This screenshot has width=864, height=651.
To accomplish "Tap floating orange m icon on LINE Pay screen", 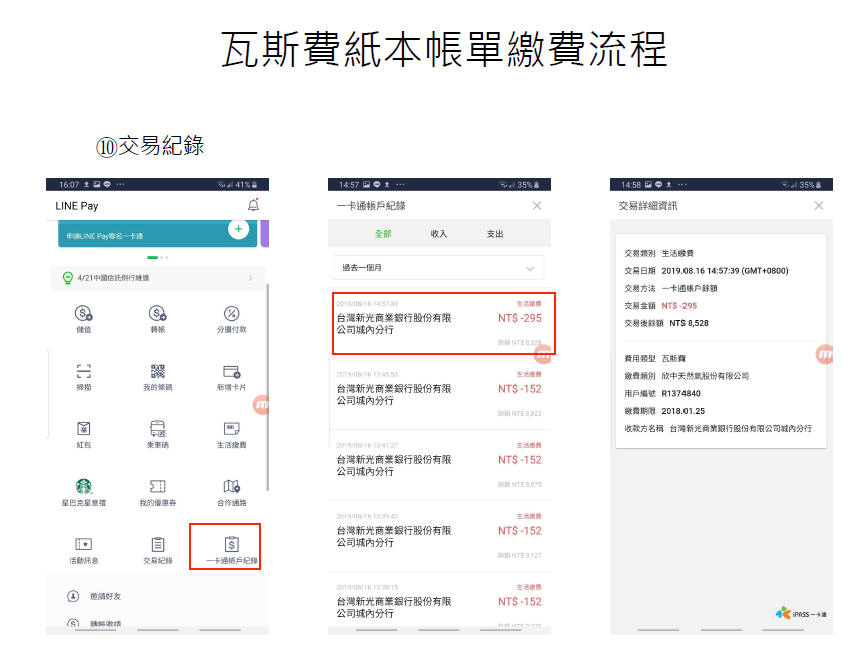I will click(261, 405).
